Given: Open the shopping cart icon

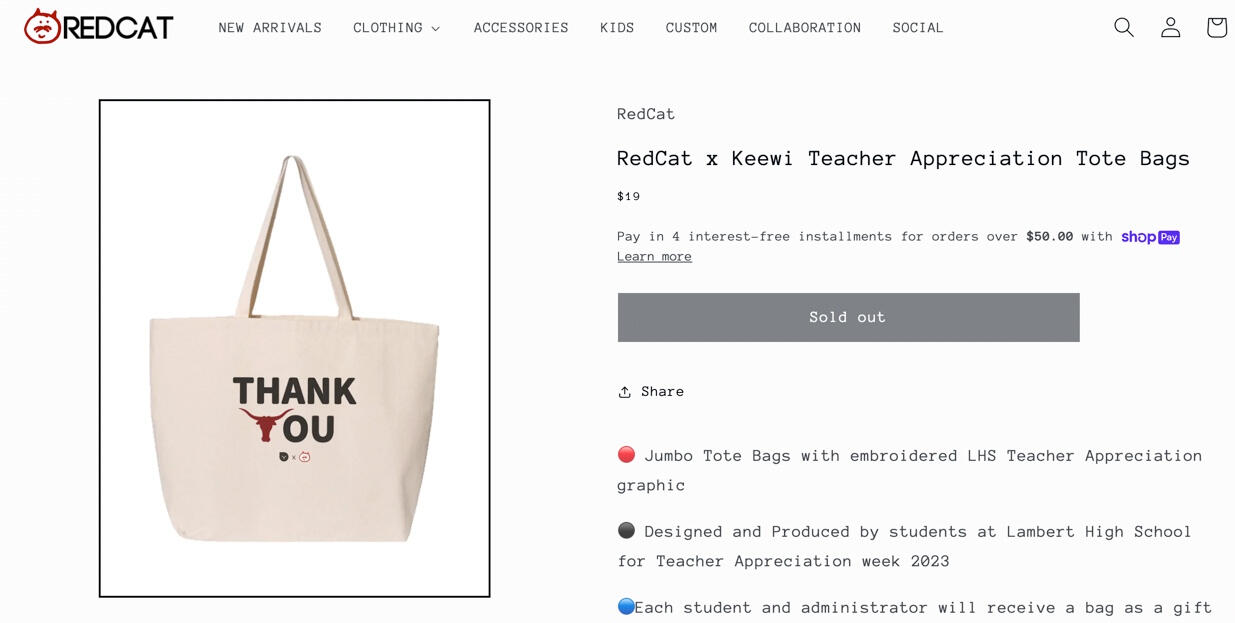Looking at the screenshot, I should (1216, 28).
